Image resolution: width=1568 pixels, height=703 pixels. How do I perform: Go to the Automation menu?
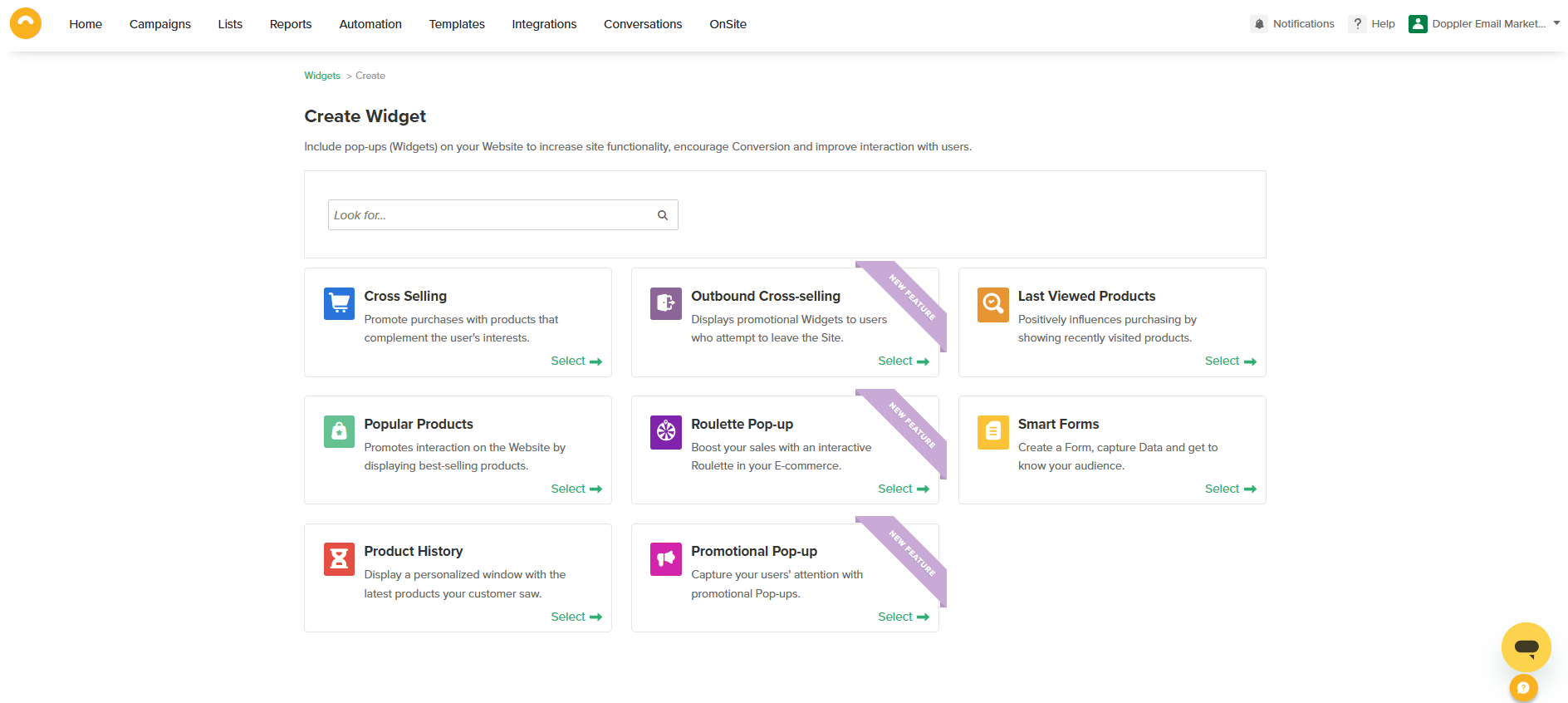pos(370,24)
